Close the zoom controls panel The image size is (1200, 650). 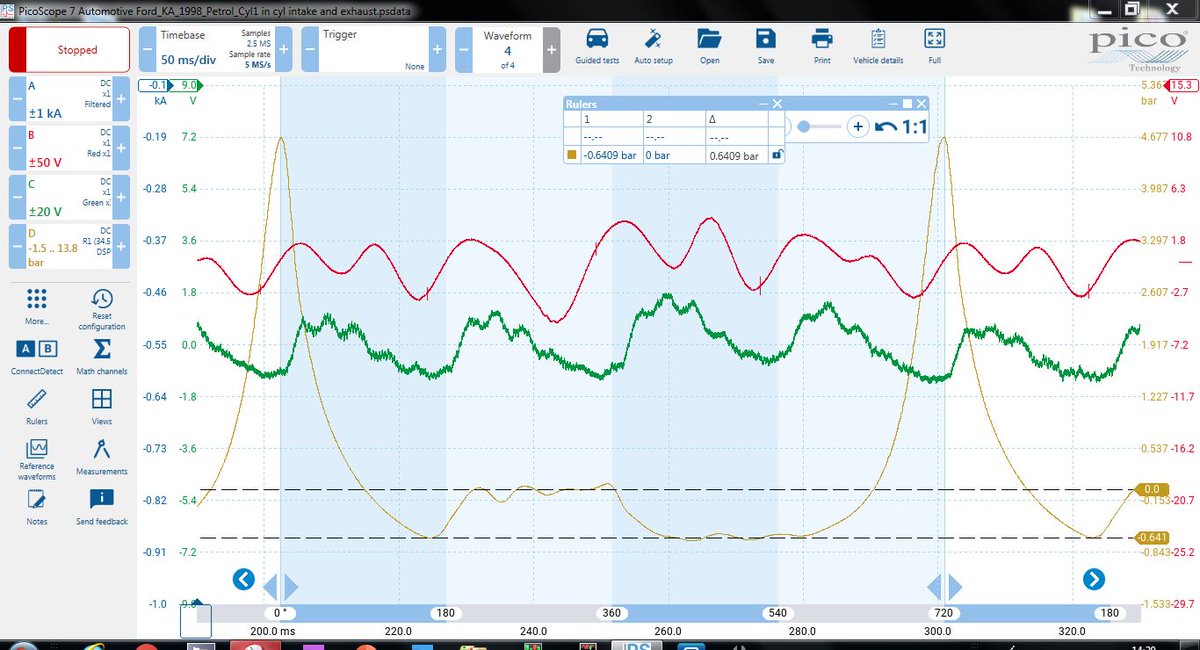pos(921,103)
